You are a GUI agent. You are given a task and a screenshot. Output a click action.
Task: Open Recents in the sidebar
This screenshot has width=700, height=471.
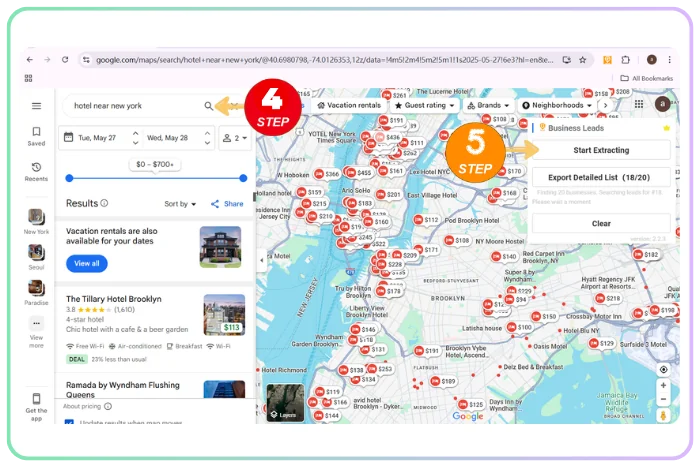point(36,172)
